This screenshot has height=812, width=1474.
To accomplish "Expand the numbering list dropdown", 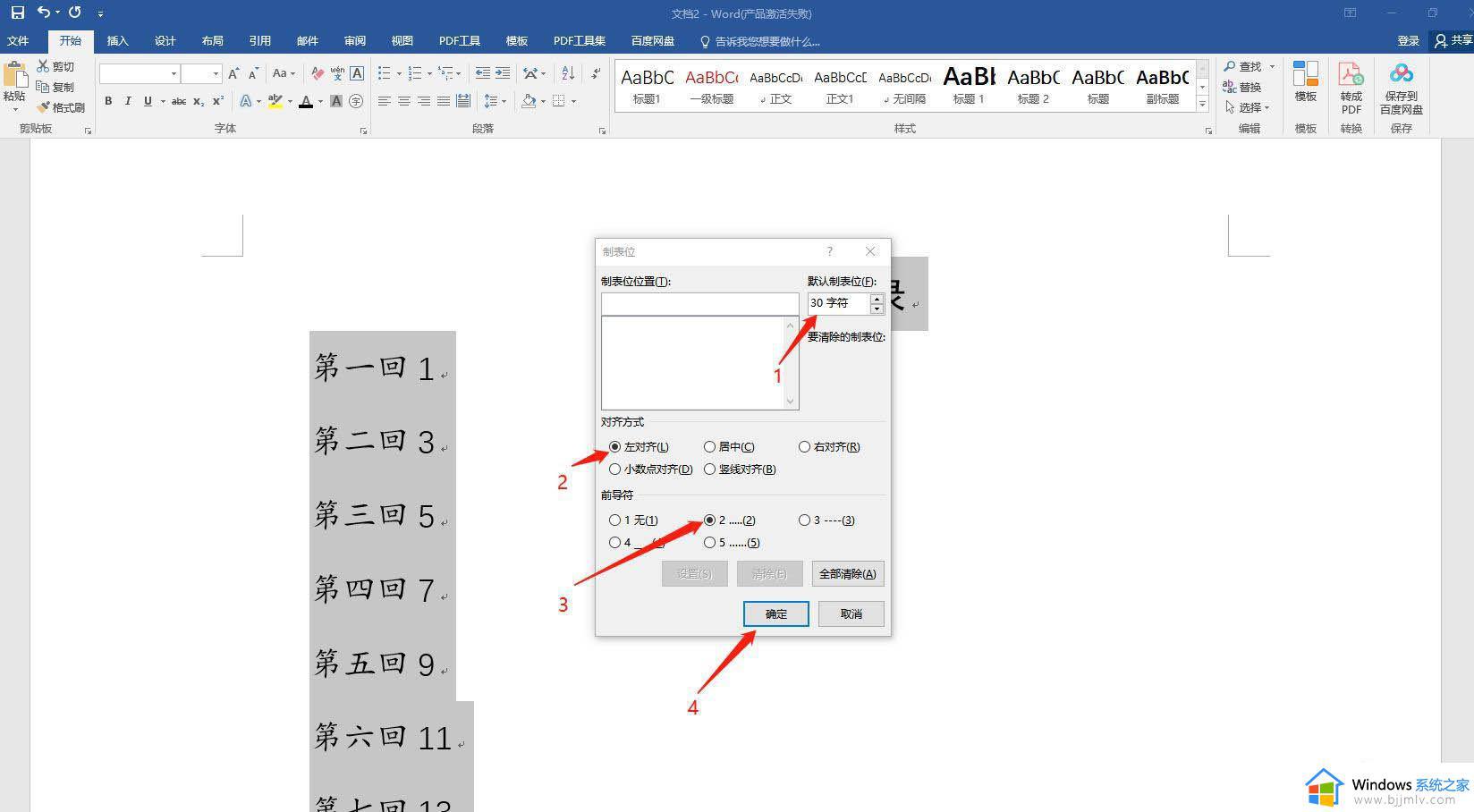I will coord(429,73).
